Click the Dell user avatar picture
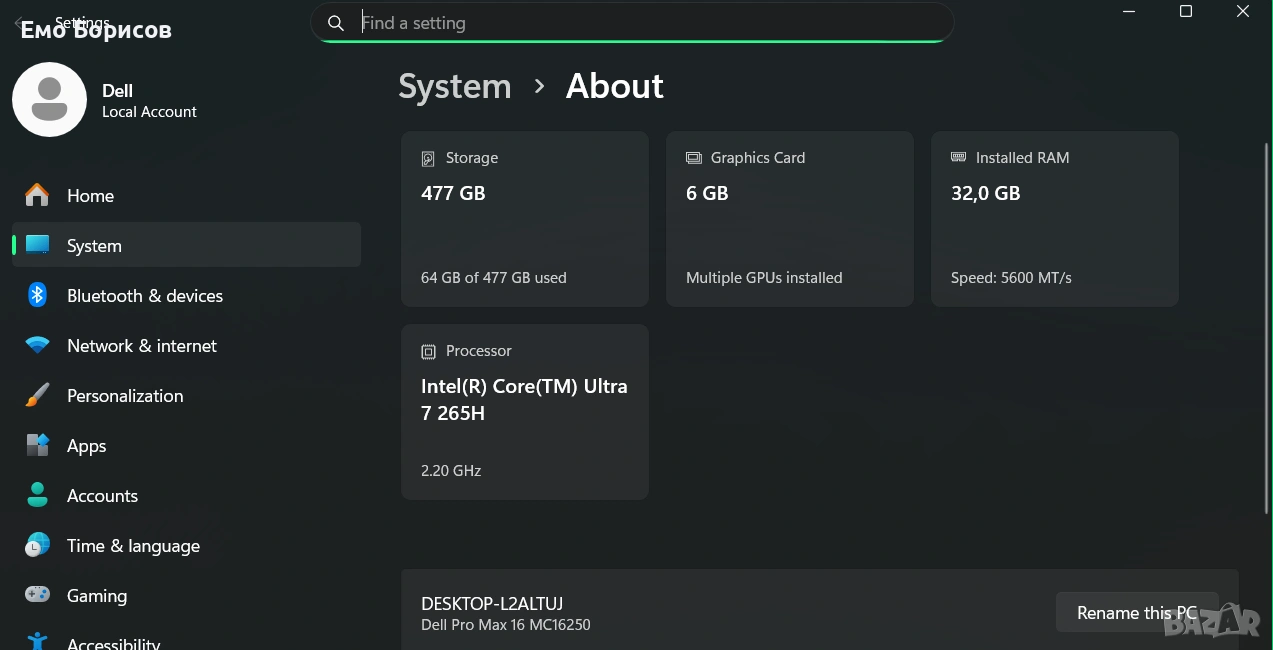Image resolution: width=1273 pixels, height=650 pixels. pyautogui.click(x=49, y=100)
